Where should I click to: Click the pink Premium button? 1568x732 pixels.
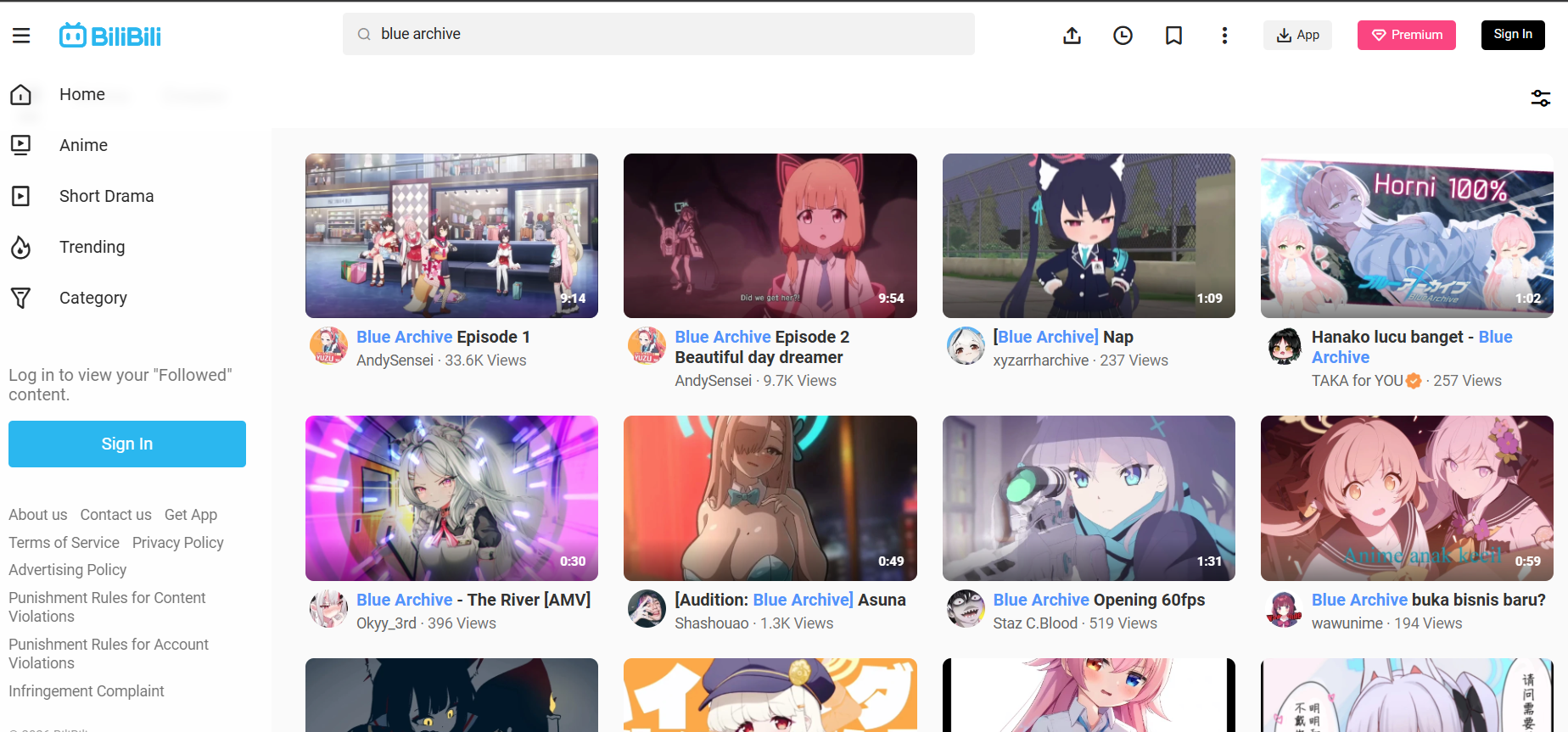1407,35
